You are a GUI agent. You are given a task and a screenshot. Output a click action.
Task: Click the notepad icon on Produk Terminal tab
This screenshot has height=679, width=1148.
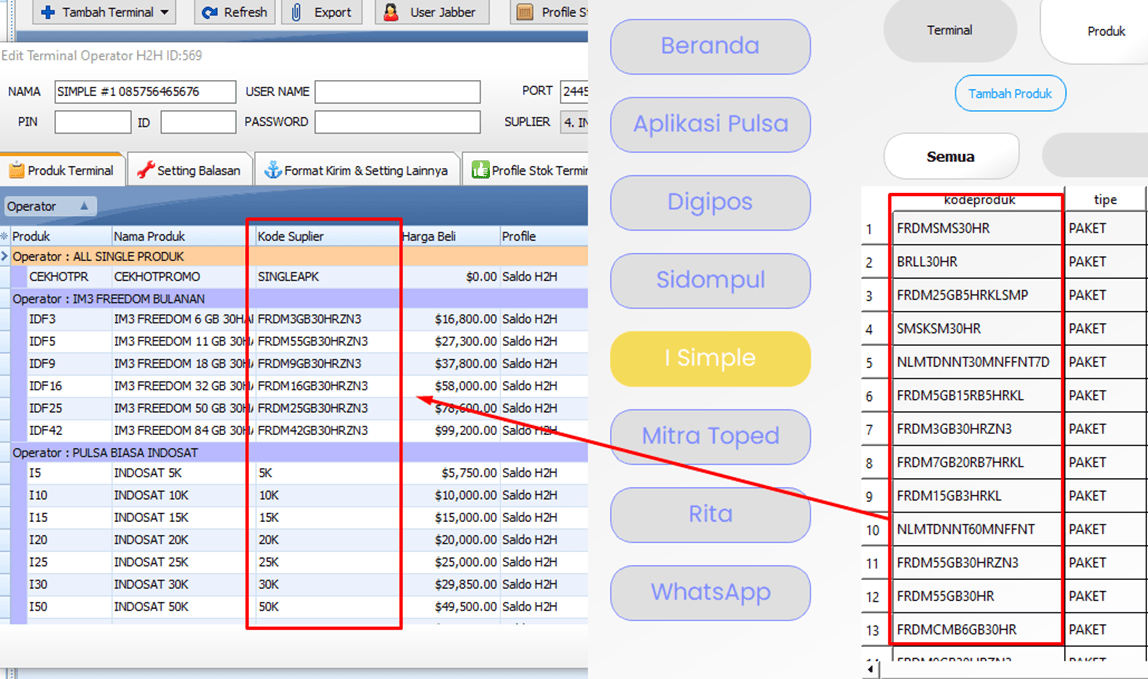coord(15,170)
